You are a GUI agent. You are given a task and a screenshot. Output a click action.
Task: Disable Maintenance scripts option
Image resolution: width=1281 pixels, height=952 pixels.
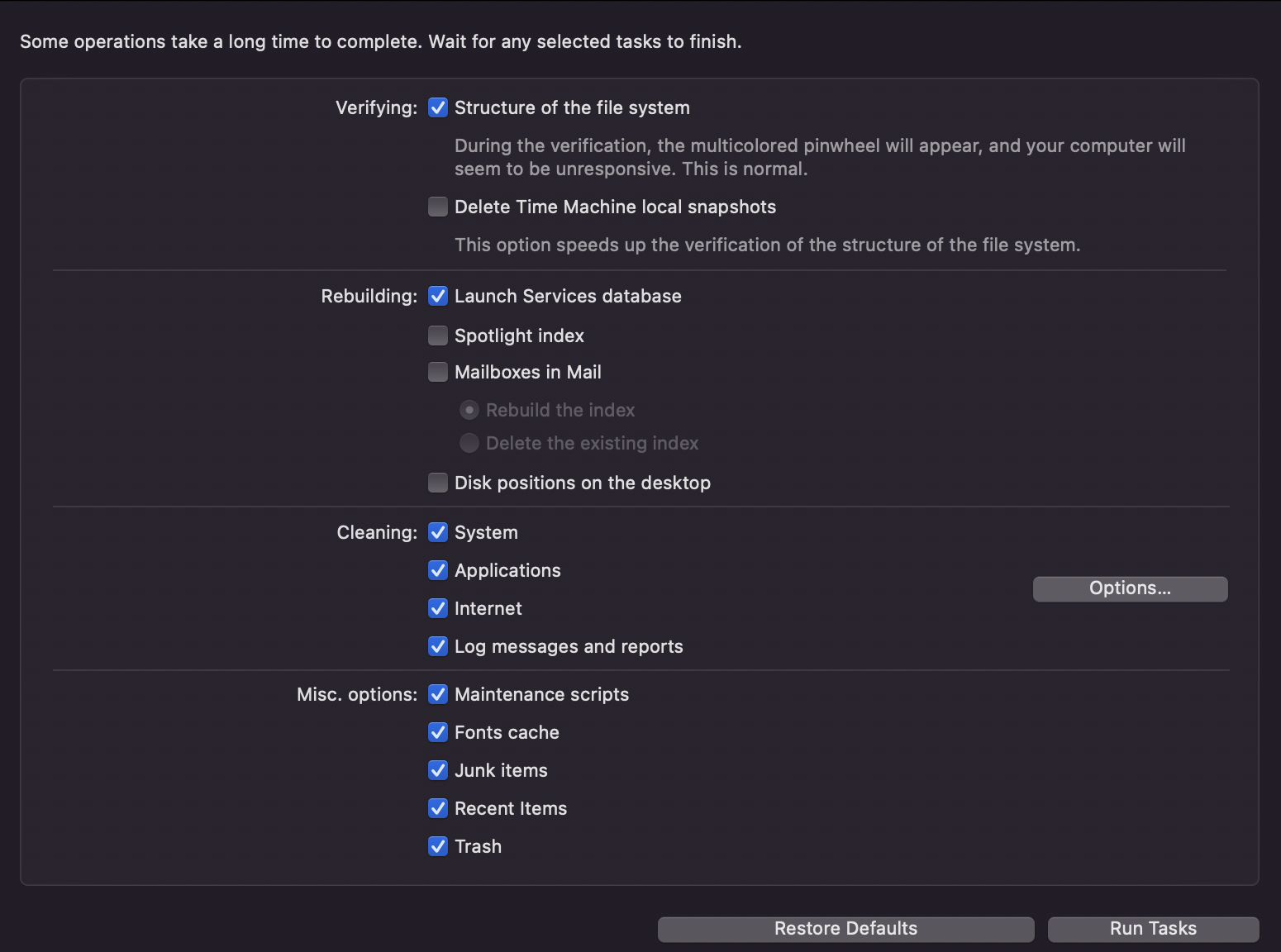[x=438, y=695]
